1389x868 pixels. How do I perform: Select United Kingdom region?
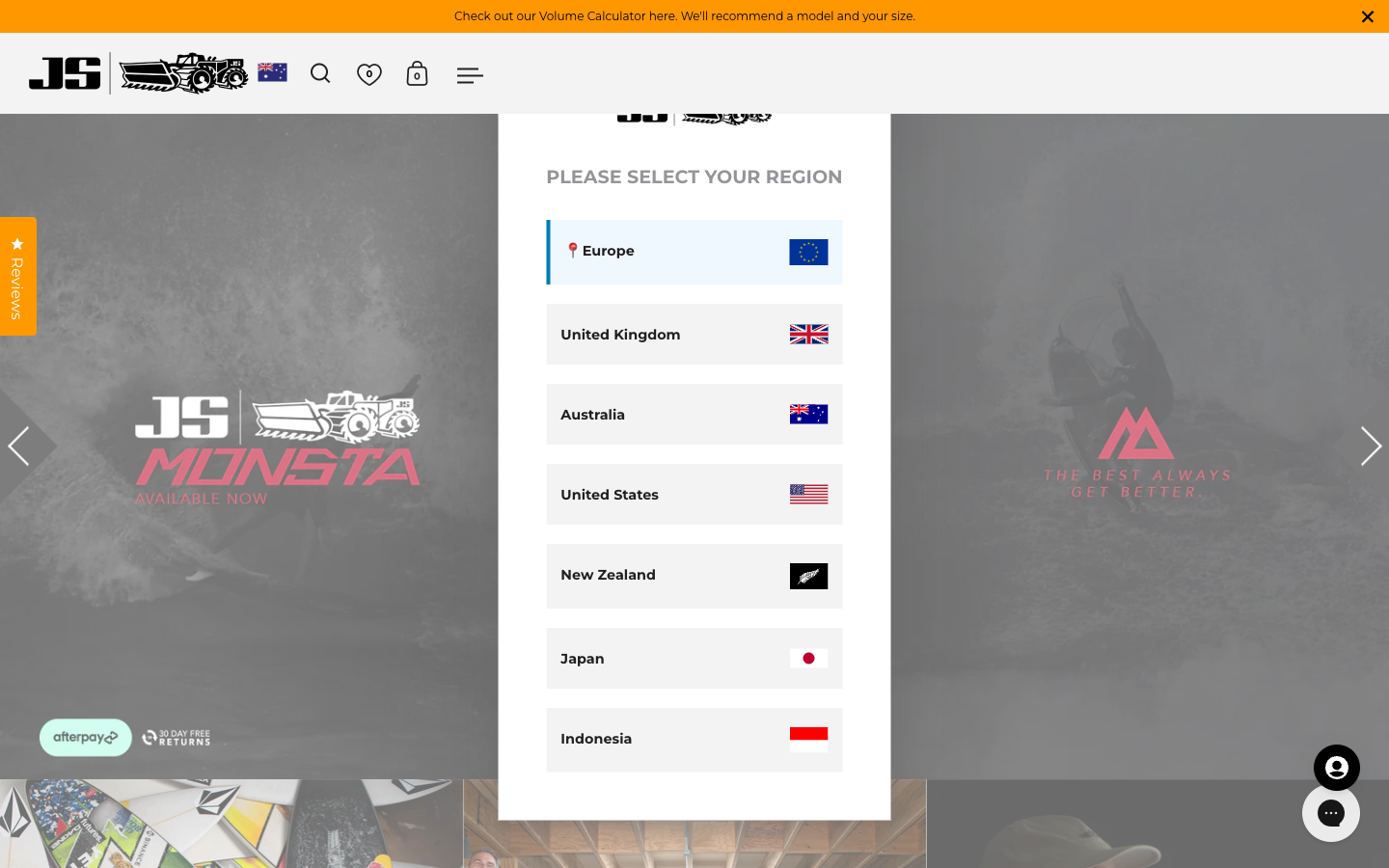694,335
